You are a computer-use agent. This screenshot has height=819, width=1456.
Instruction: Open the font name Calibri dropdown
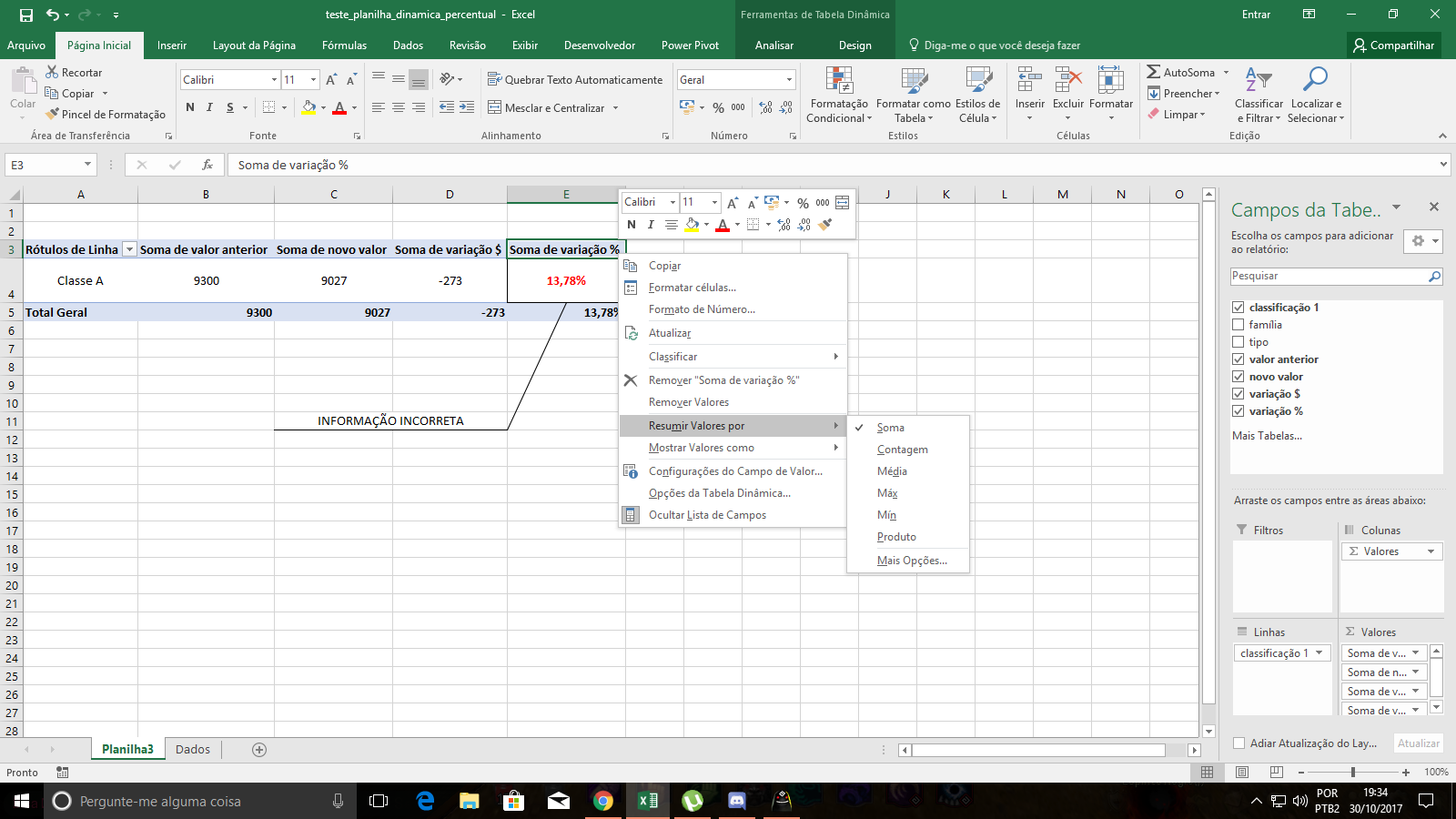[274, 80]
